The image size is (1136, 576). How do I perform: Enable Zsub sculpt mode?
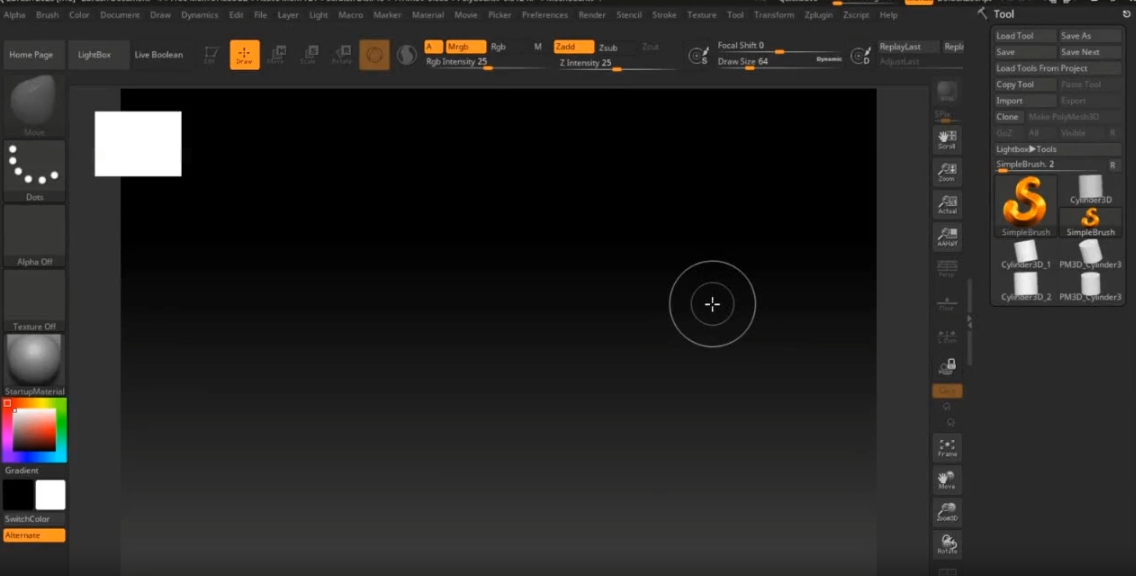pyautogui.click(x=608, y=47)
